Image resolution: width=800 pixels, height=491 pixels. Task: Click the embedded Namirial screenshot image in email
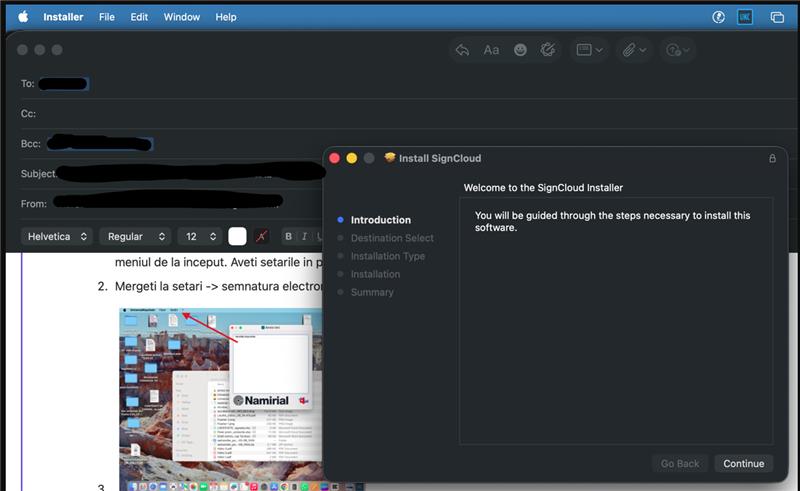[221, 398]
